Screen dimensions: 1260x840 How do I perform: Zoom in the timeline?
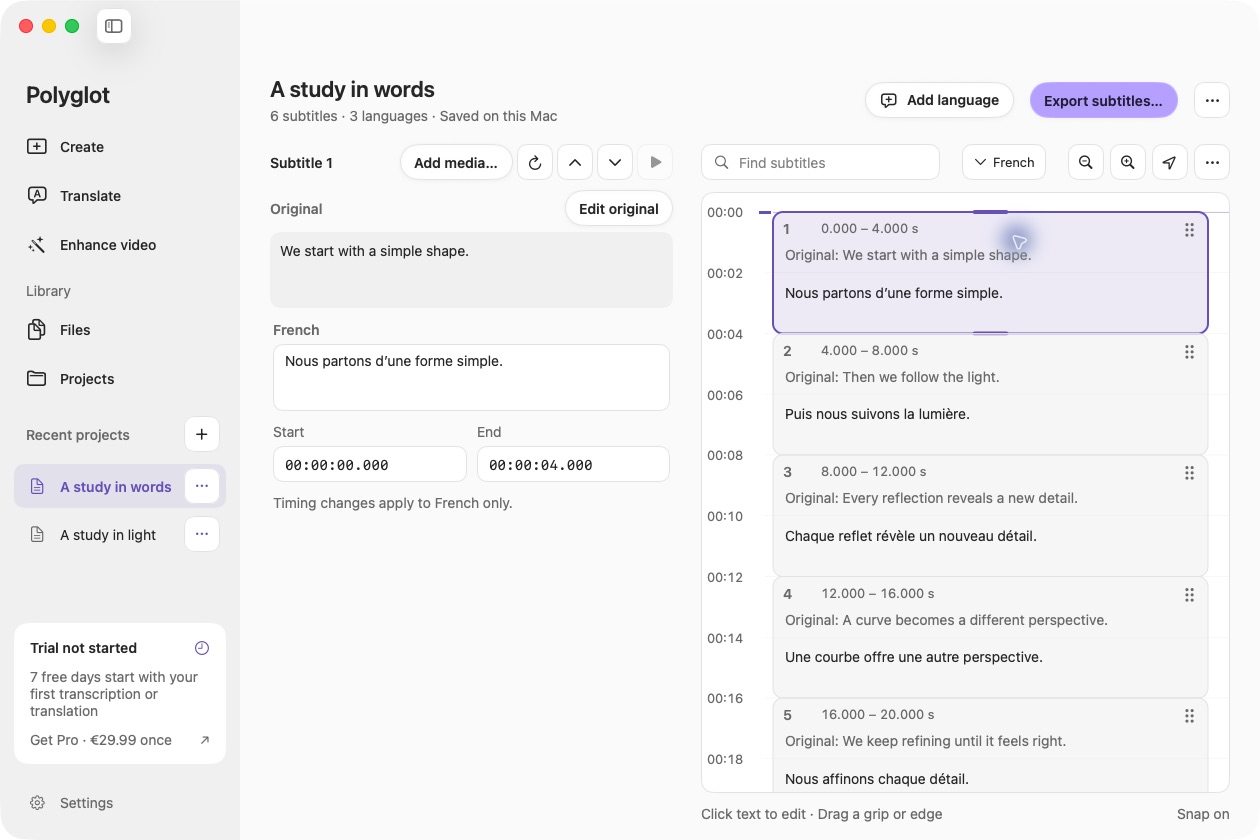coord(1128,162)
